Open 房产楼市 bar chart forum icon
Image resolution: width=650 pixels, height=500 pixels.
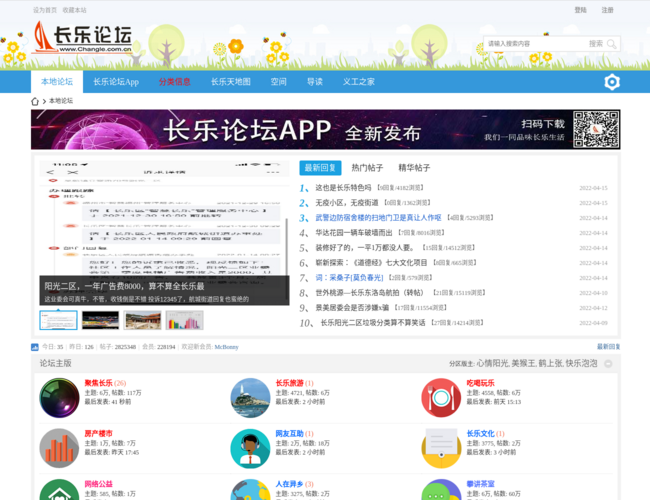tap(59, 448)
